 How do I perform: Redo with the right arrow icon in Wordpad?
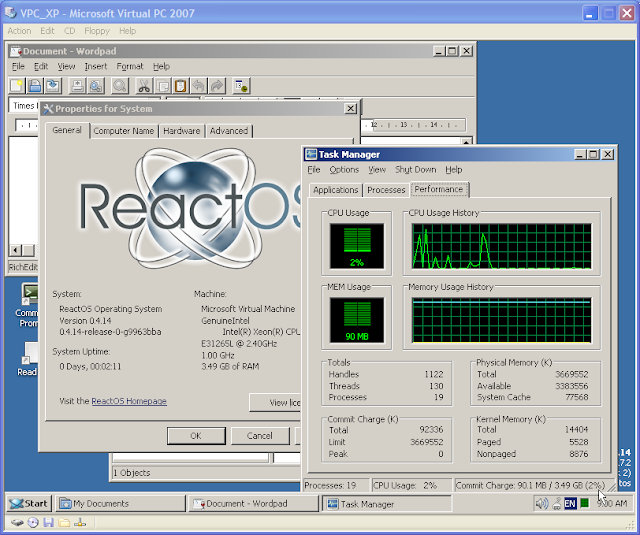click(217, 86)
